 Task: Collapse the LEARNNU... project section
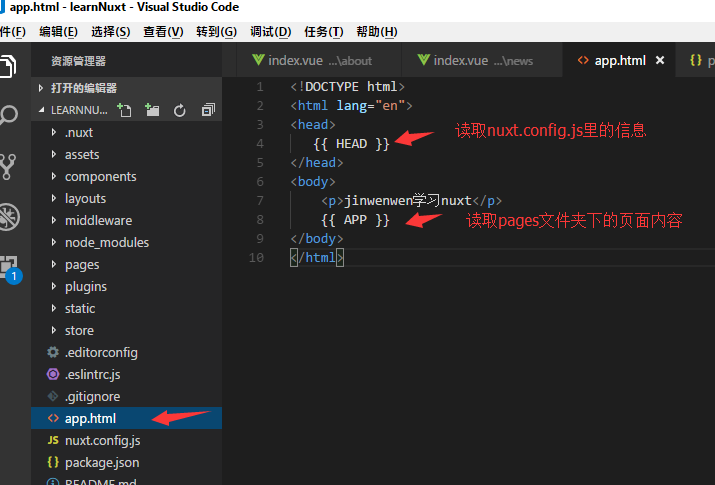click(x=41, y=110)
